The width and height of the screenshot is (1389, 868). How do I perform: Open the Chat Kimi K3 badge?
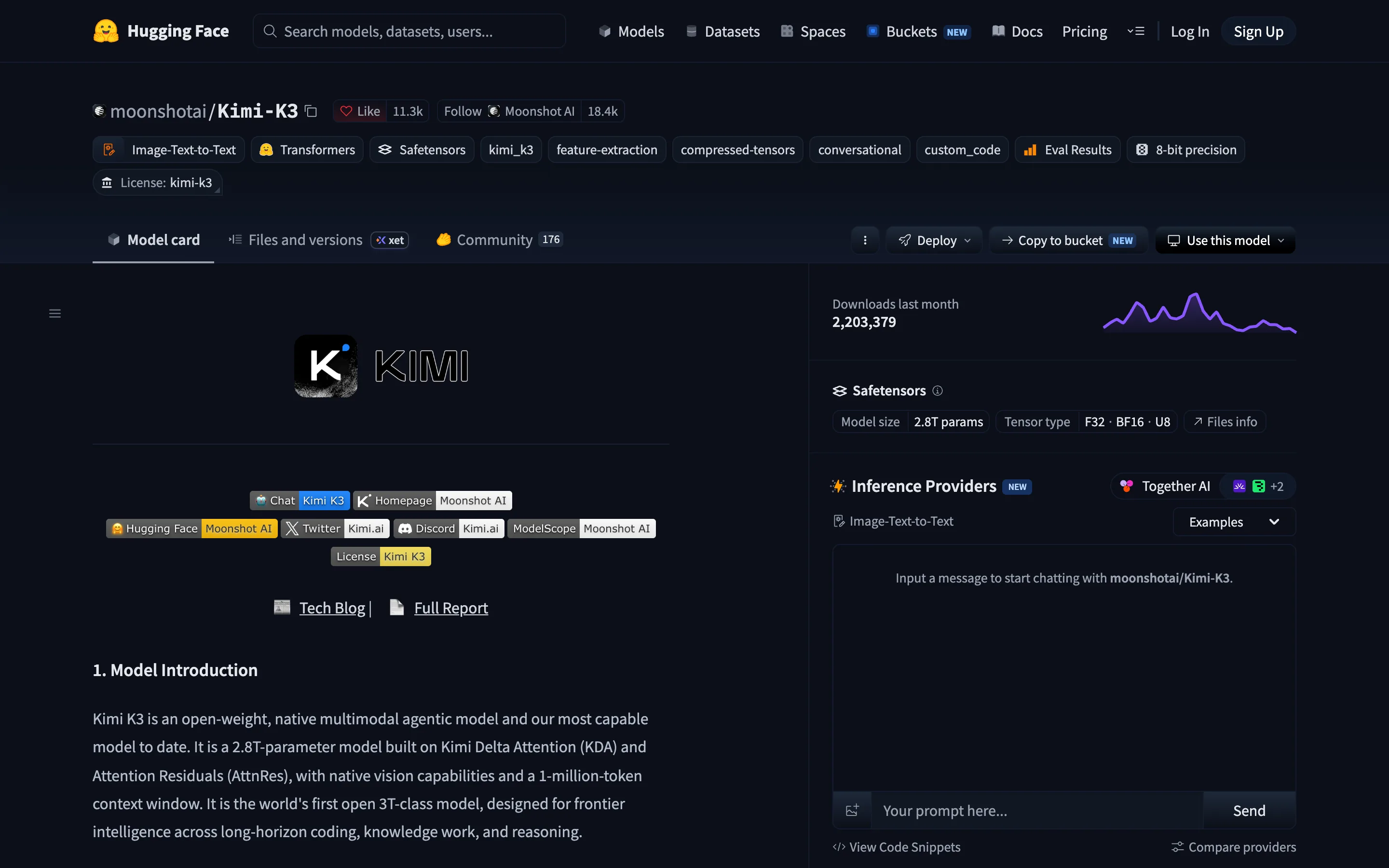(x=300, y=501)
